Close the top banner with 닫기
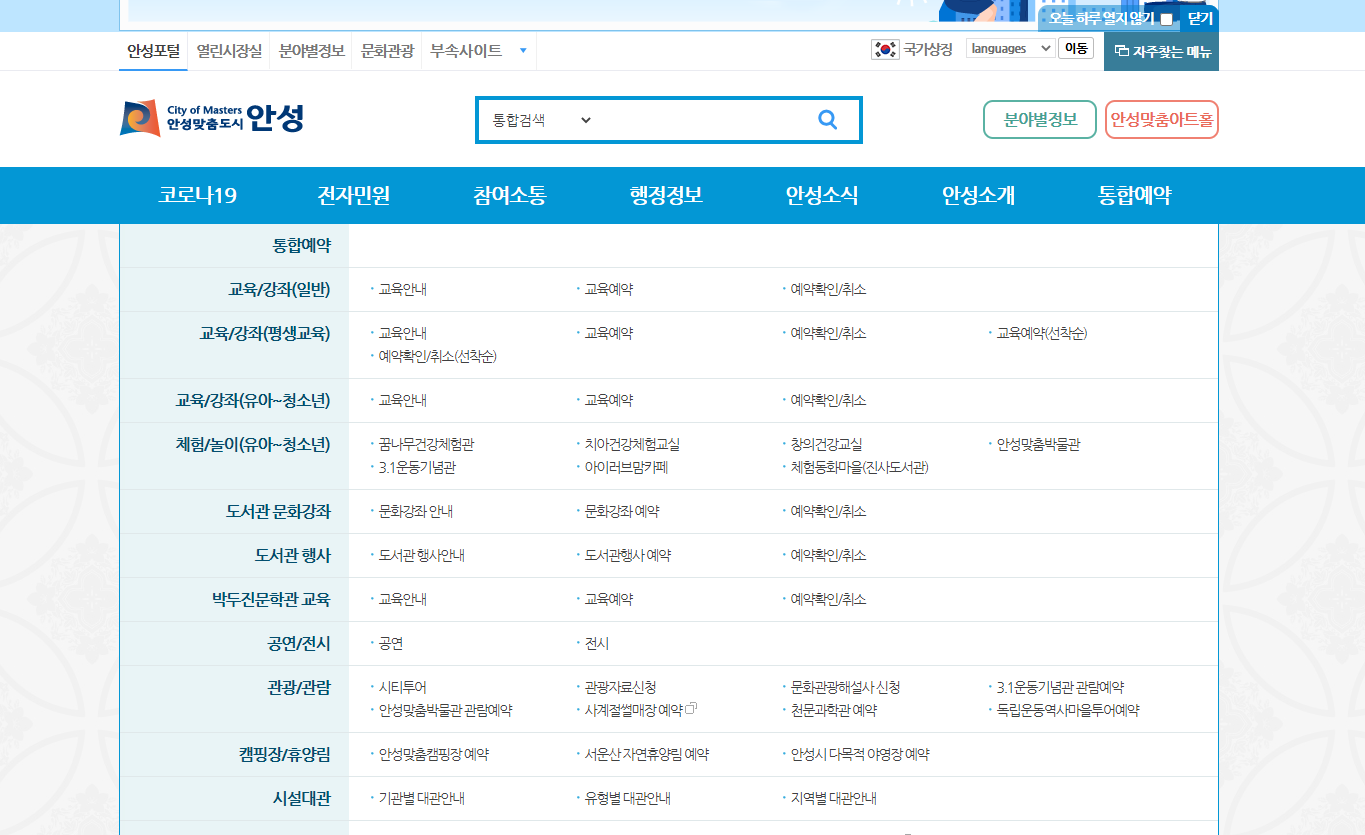 [x=1200, y=18]
